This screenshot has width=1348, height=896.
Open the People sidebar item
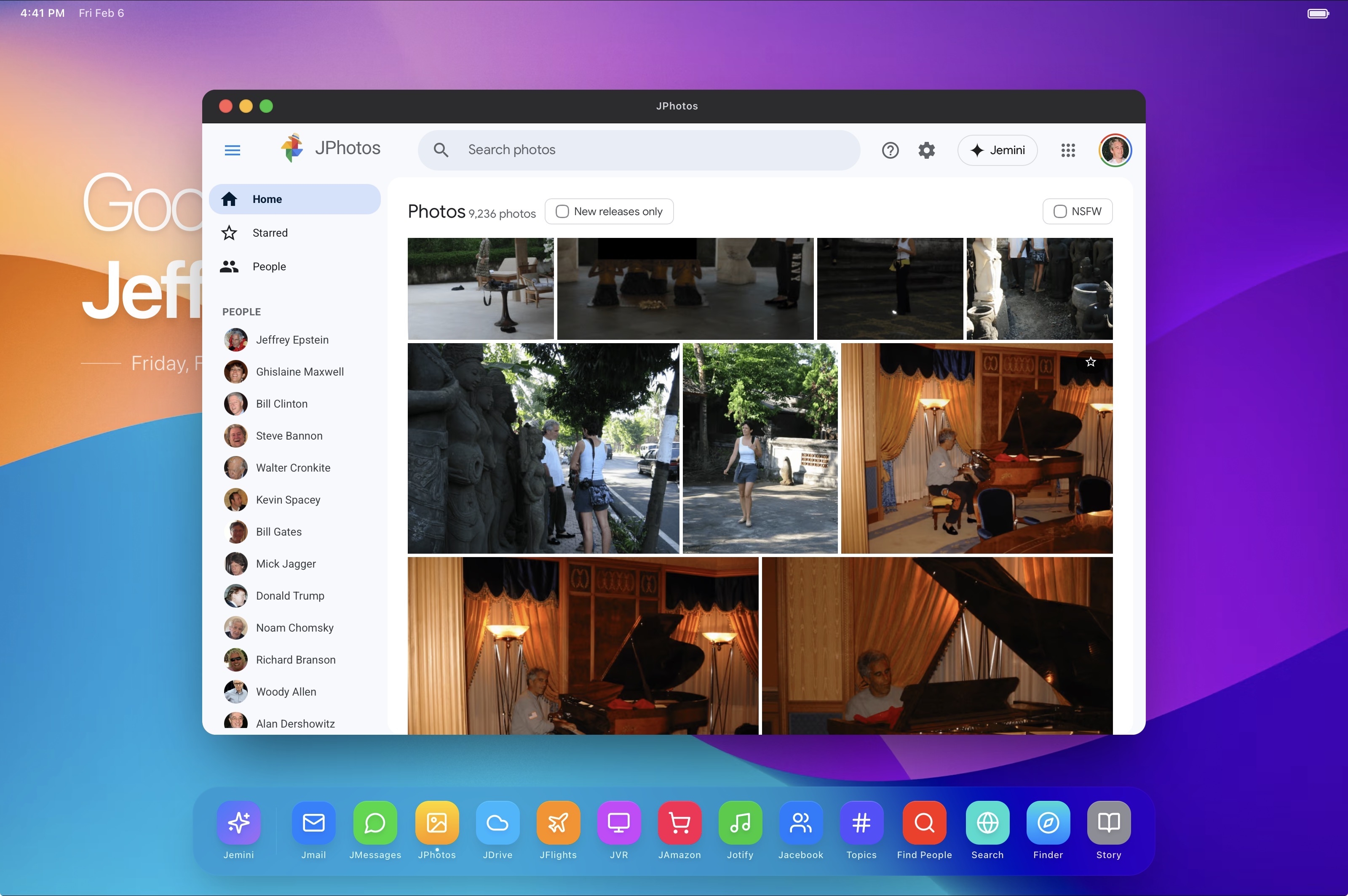point(269,266)
